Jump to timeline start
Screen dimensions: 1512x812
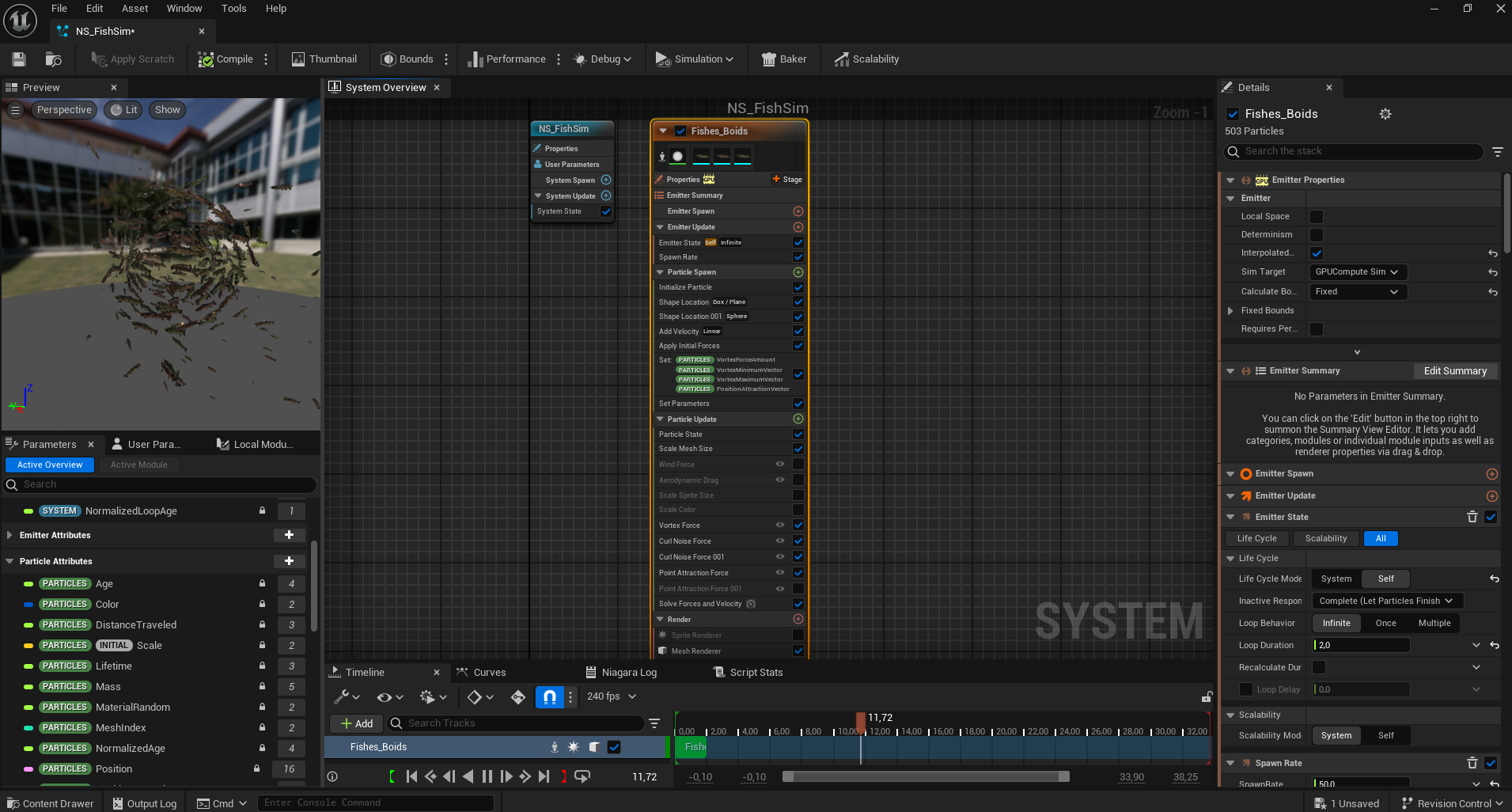[x=411, y=776]
